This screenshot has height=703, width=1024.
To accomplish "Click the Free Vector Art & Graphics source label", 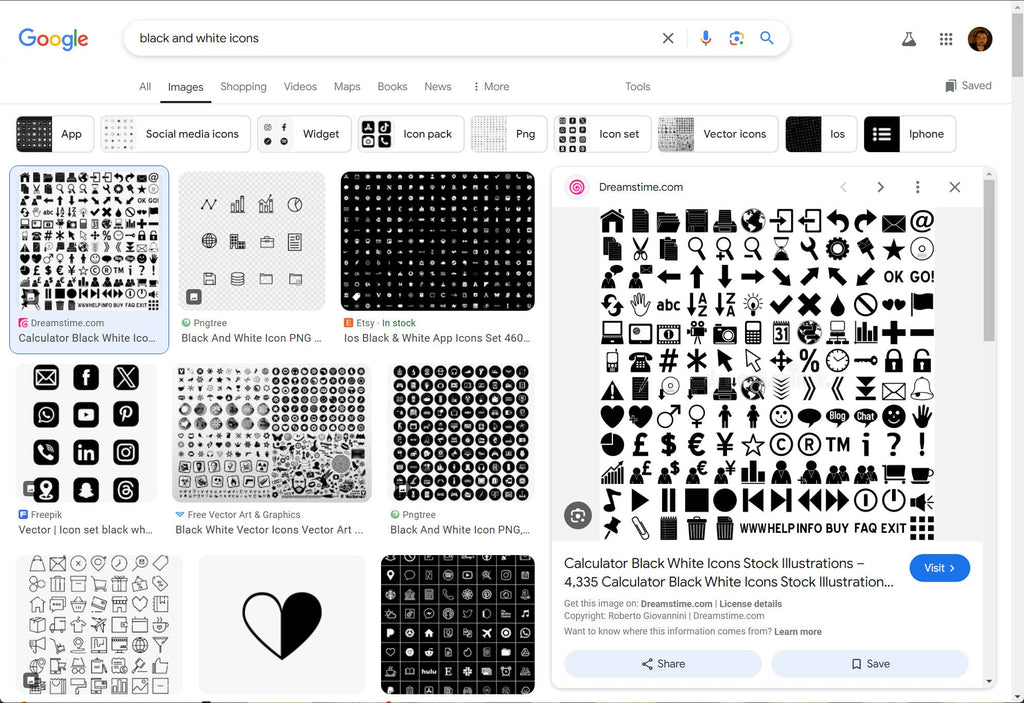I will click(x=244, y=515).
